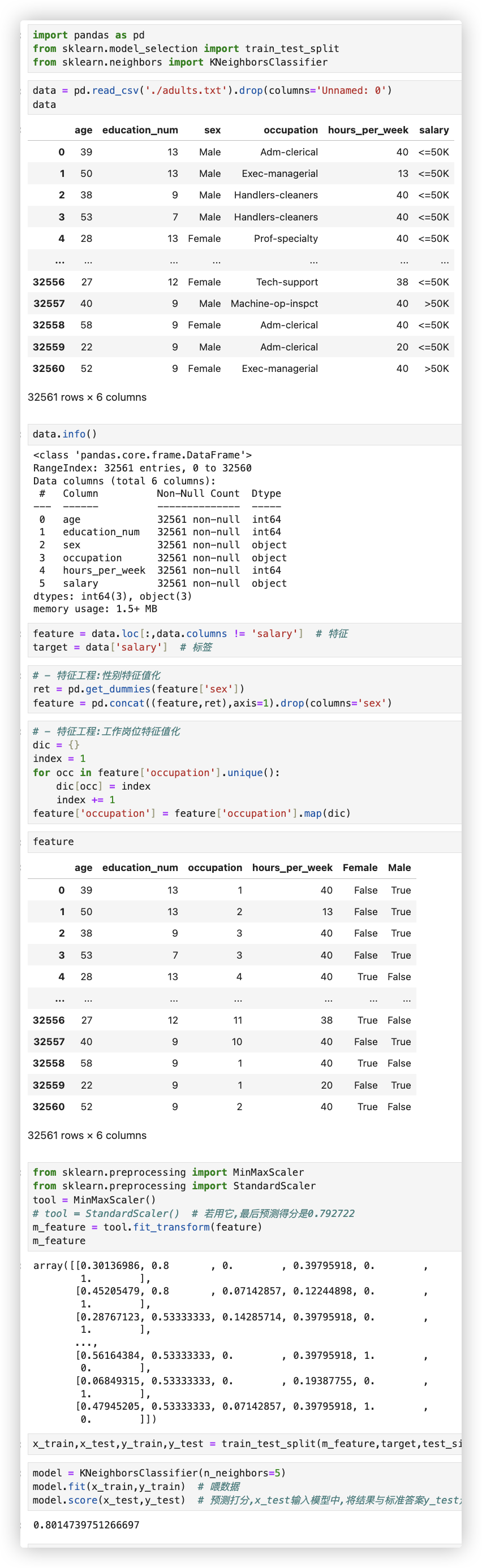Image resolution: width=482 pixels, height=1568 pixels.
Task: Focus the occupation dictionary loop cell
Action: [244, 773]
